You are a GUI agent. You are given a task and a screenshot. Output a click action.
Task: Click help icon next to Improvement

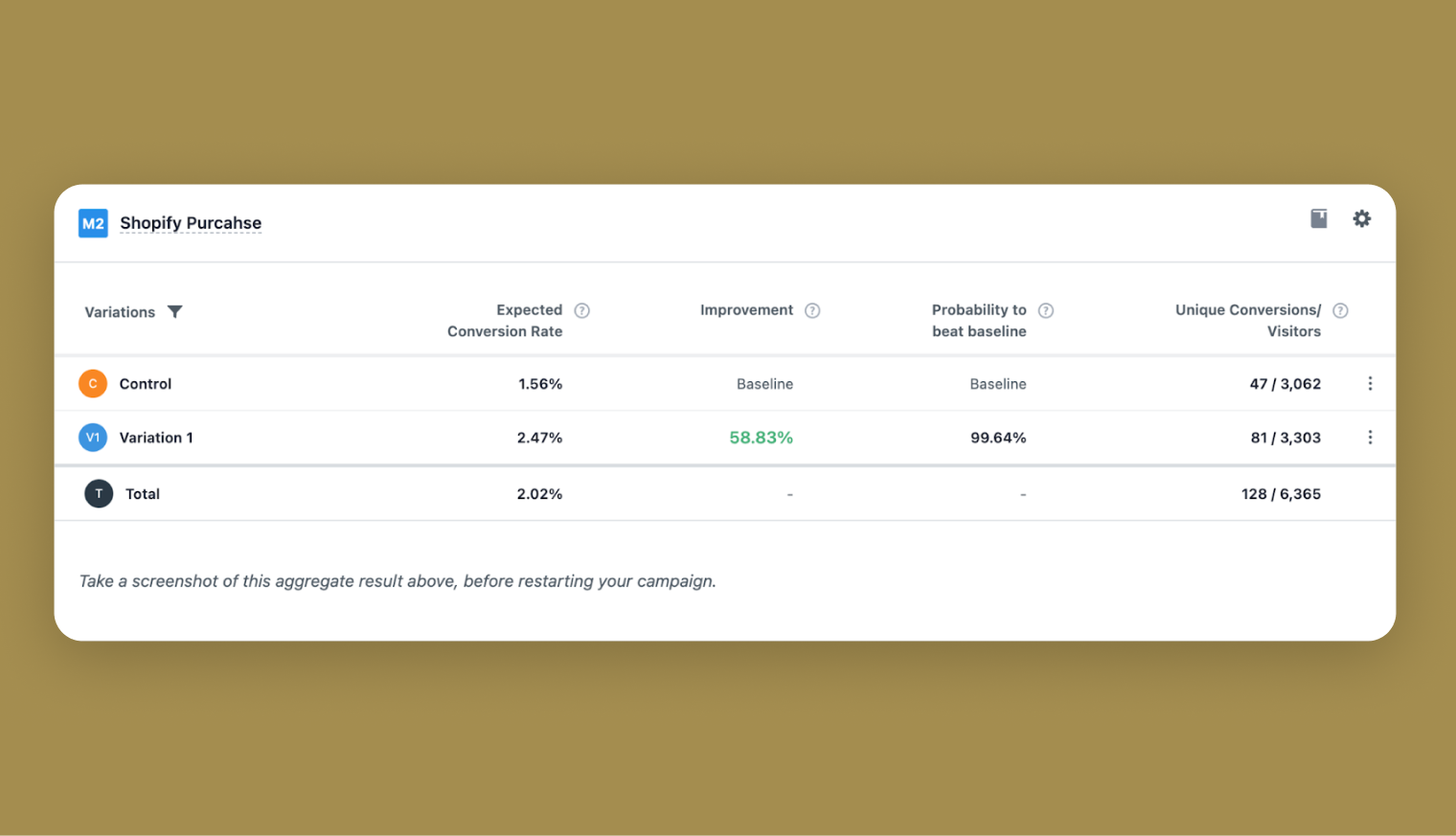coord(812,310)
